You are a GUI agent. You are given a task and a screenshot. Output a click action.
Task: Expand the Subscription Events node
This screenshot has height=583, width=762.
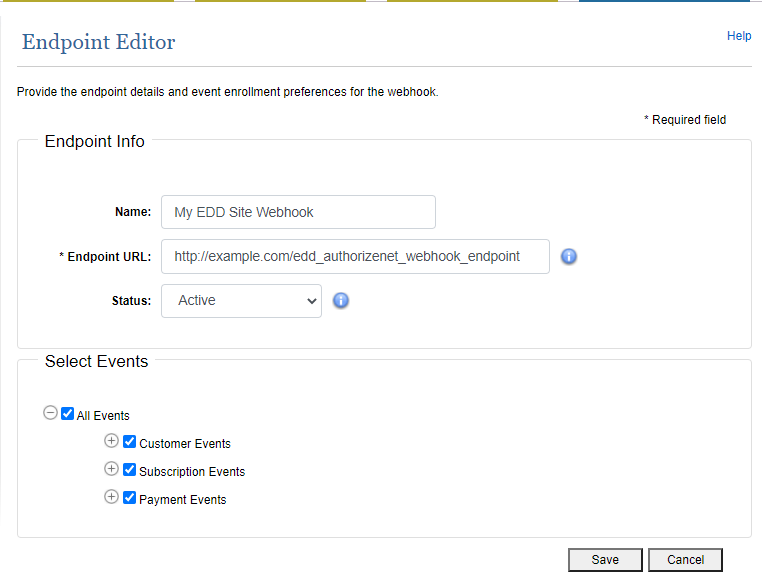click(x=112, y=469)
